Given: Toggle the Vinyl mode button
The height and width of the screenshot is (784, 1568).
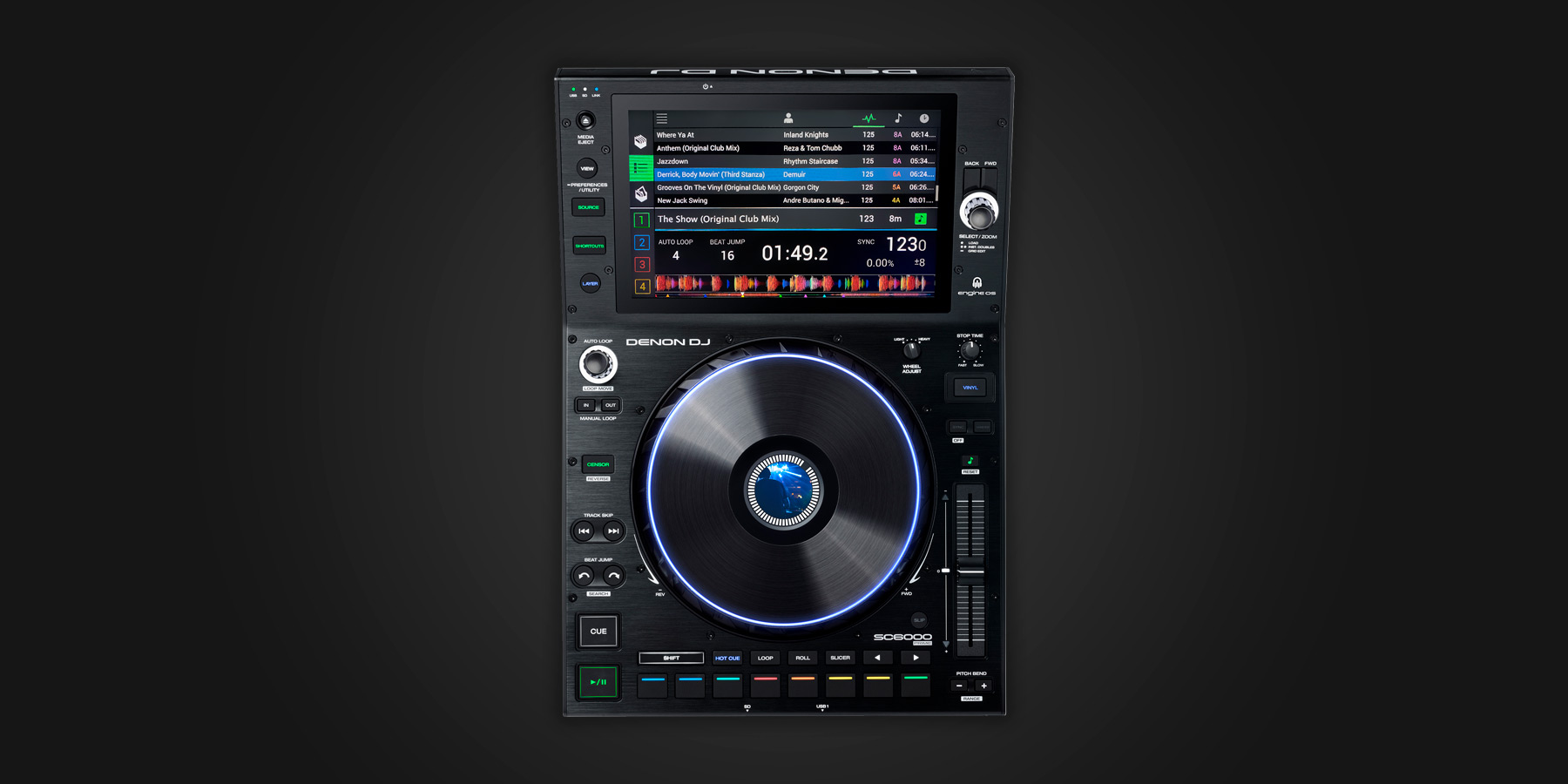Looking at the screenshot, I should 970,388.
